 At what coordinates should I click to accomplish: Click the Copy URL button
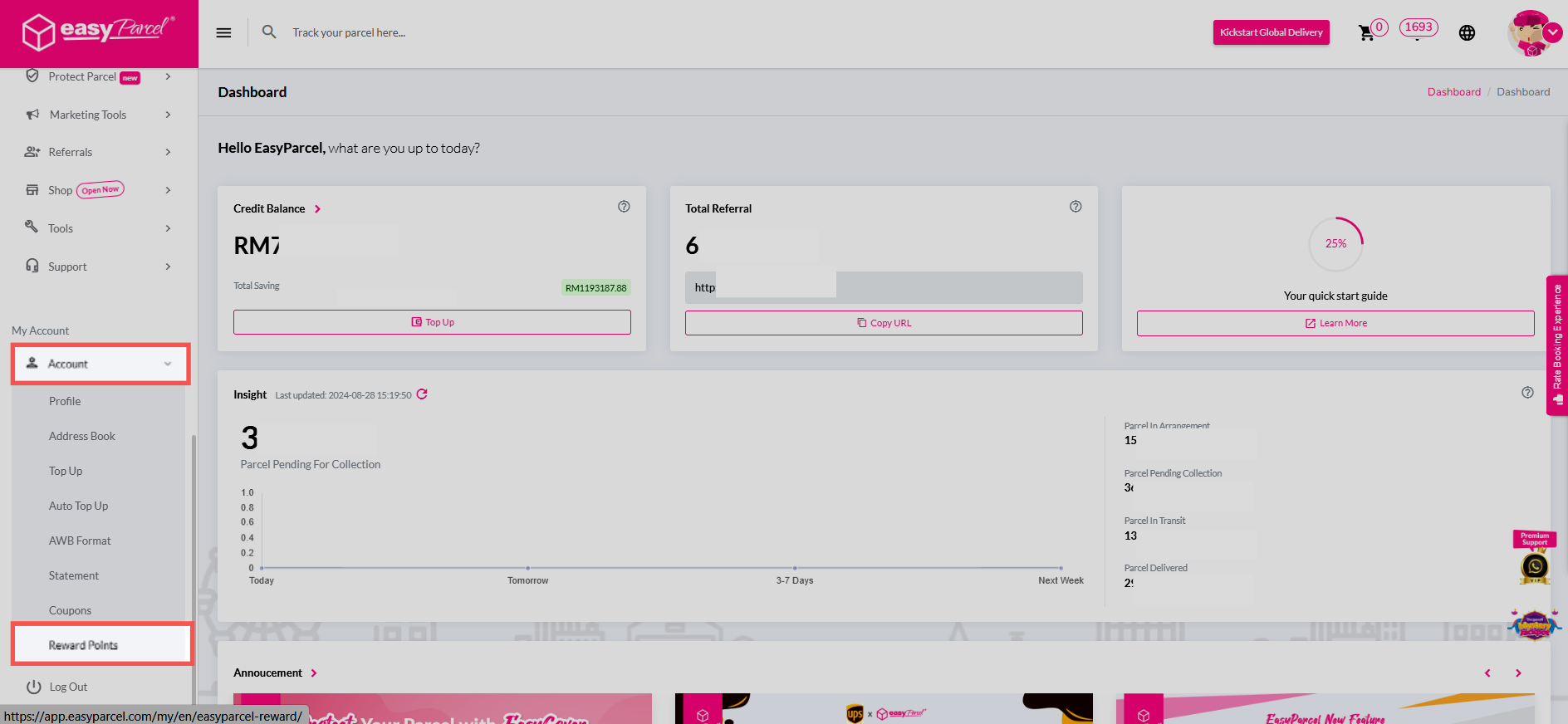pos(884,323)
